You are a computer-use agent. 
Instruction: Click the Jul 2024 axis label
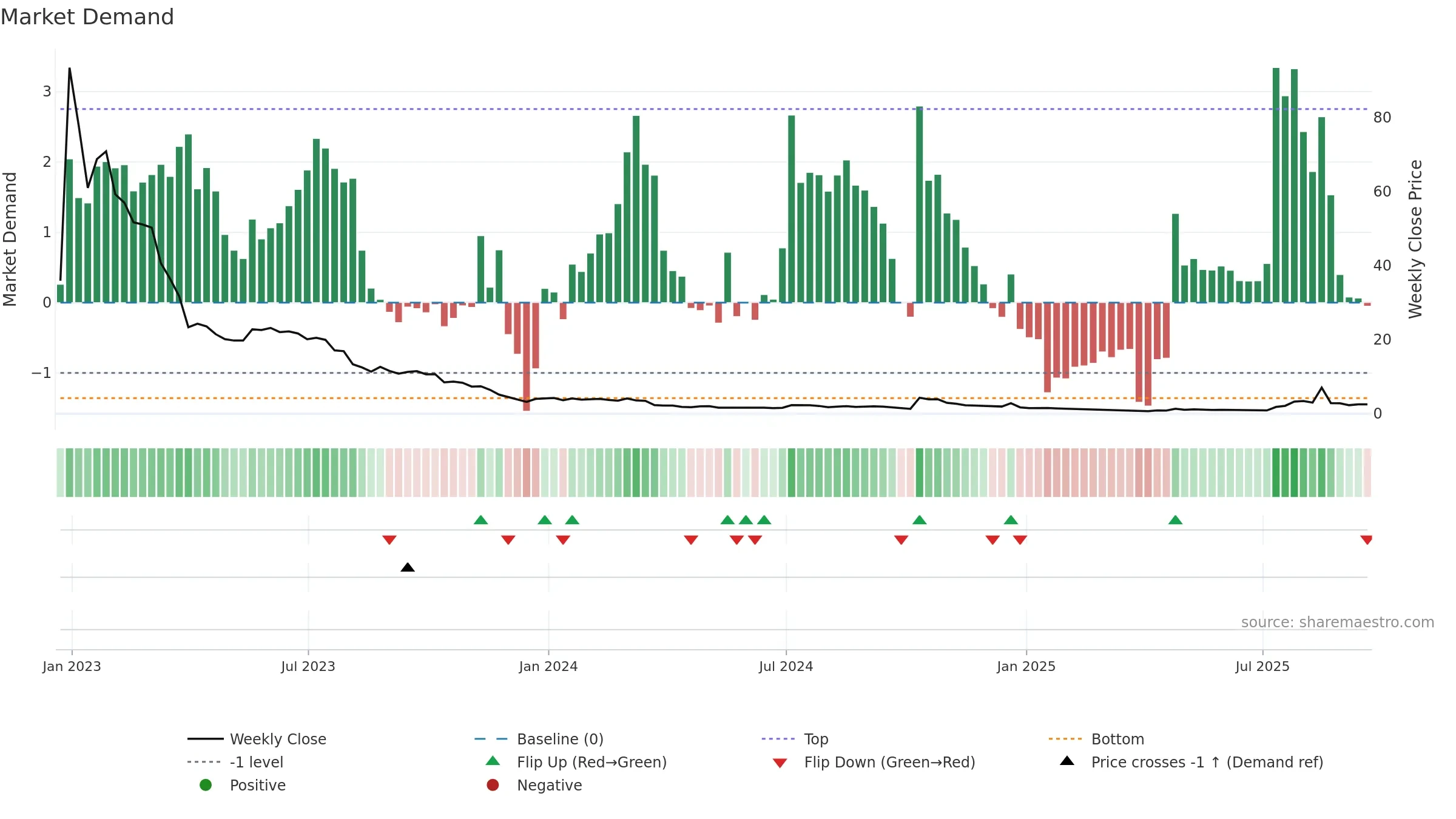[x=786, y=667]
